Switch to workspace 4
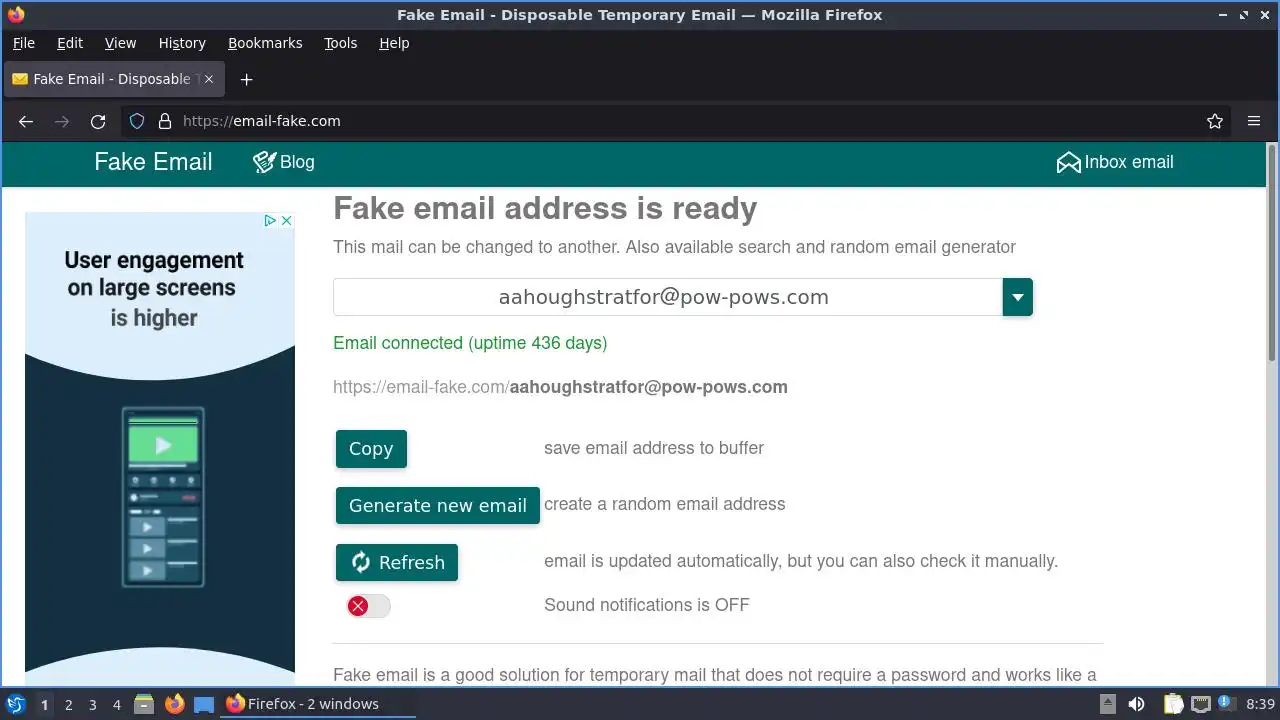The height and width of the screenshot is (720, 1280). click(116, 704)
